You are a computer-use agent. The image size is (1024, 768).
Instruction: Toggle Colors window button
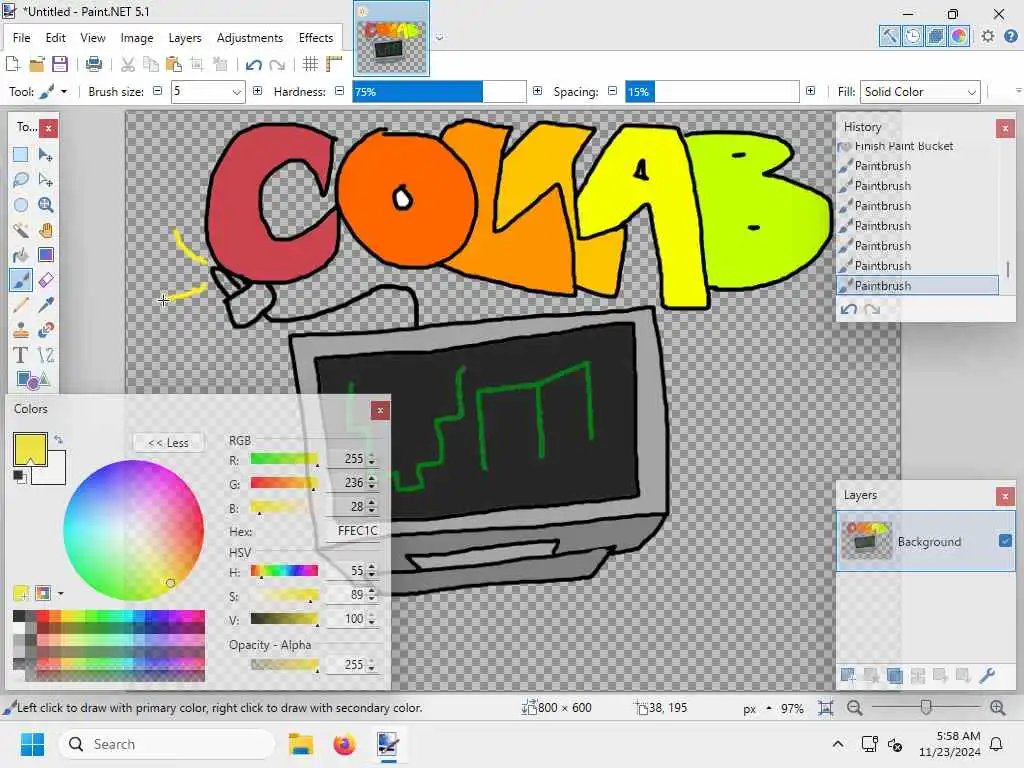[958, 36]
